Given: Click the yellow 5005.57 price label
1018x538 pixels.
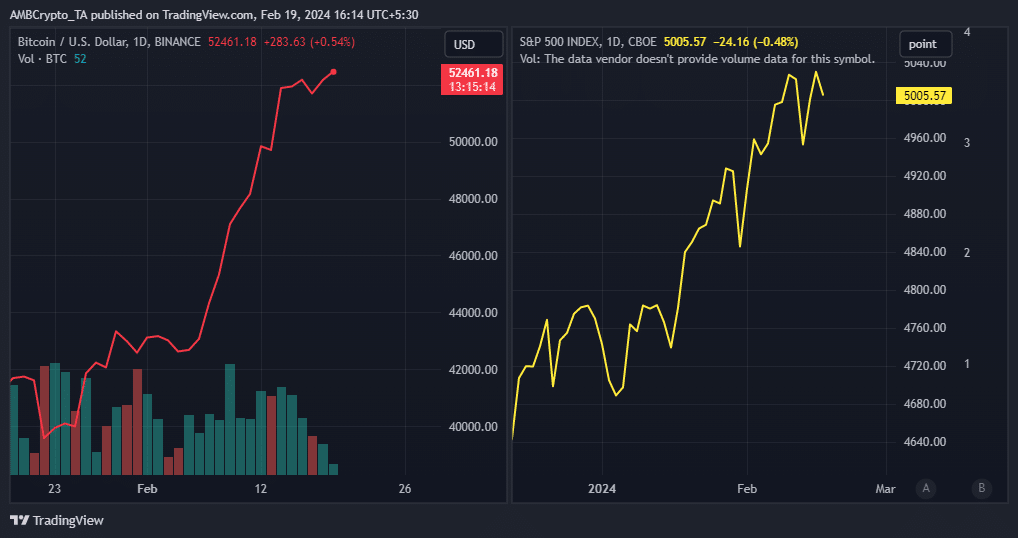Looking at the screenshot, I should (x=924, y=96).
